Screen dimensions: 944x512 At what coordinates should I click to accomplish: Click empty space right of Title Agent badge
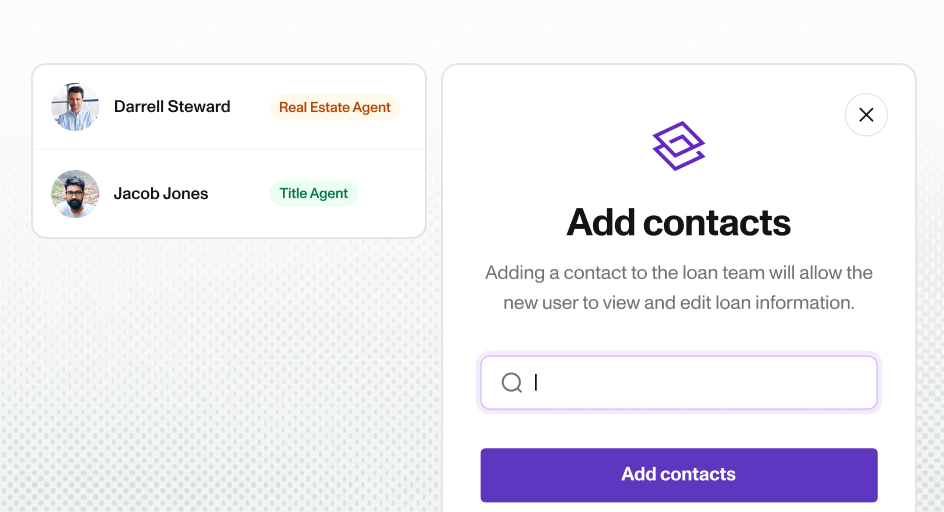point(390,194)
